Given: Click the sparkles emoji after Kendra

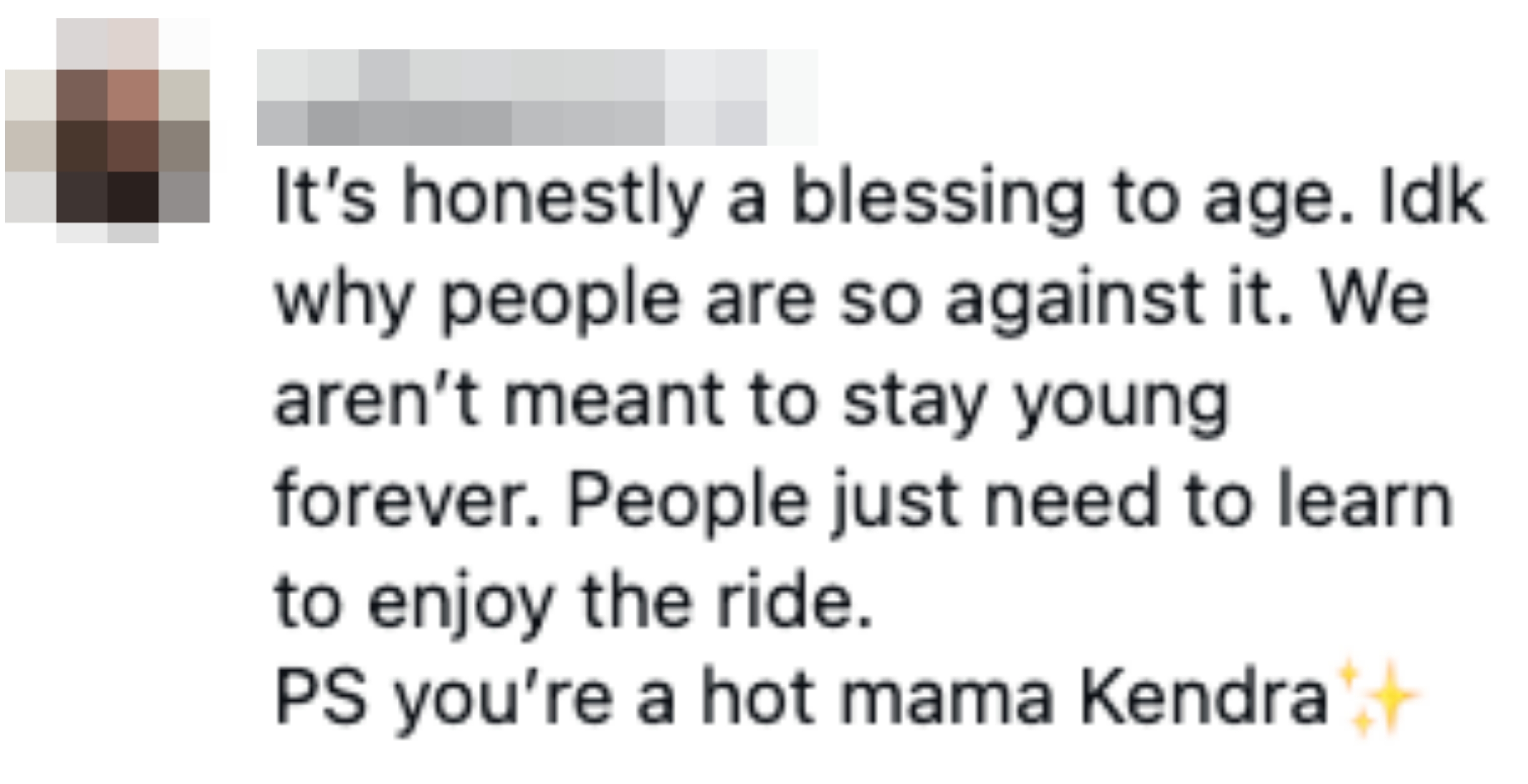Looking at the screenshot, I should pyautogui.click(x=1377, y=697).
